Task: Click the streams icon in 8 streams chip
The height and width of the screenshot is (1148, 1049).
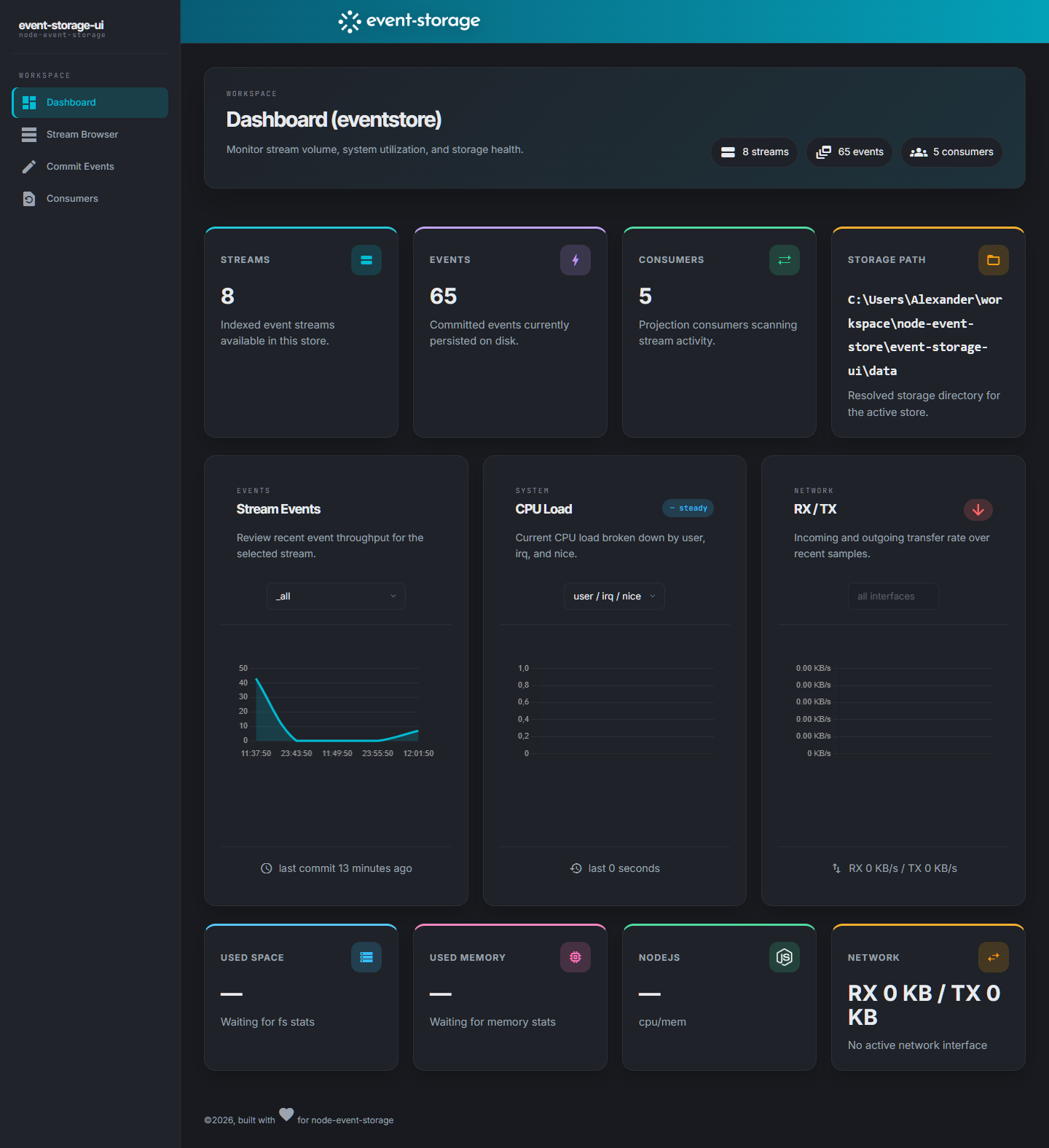Action: 728,152
